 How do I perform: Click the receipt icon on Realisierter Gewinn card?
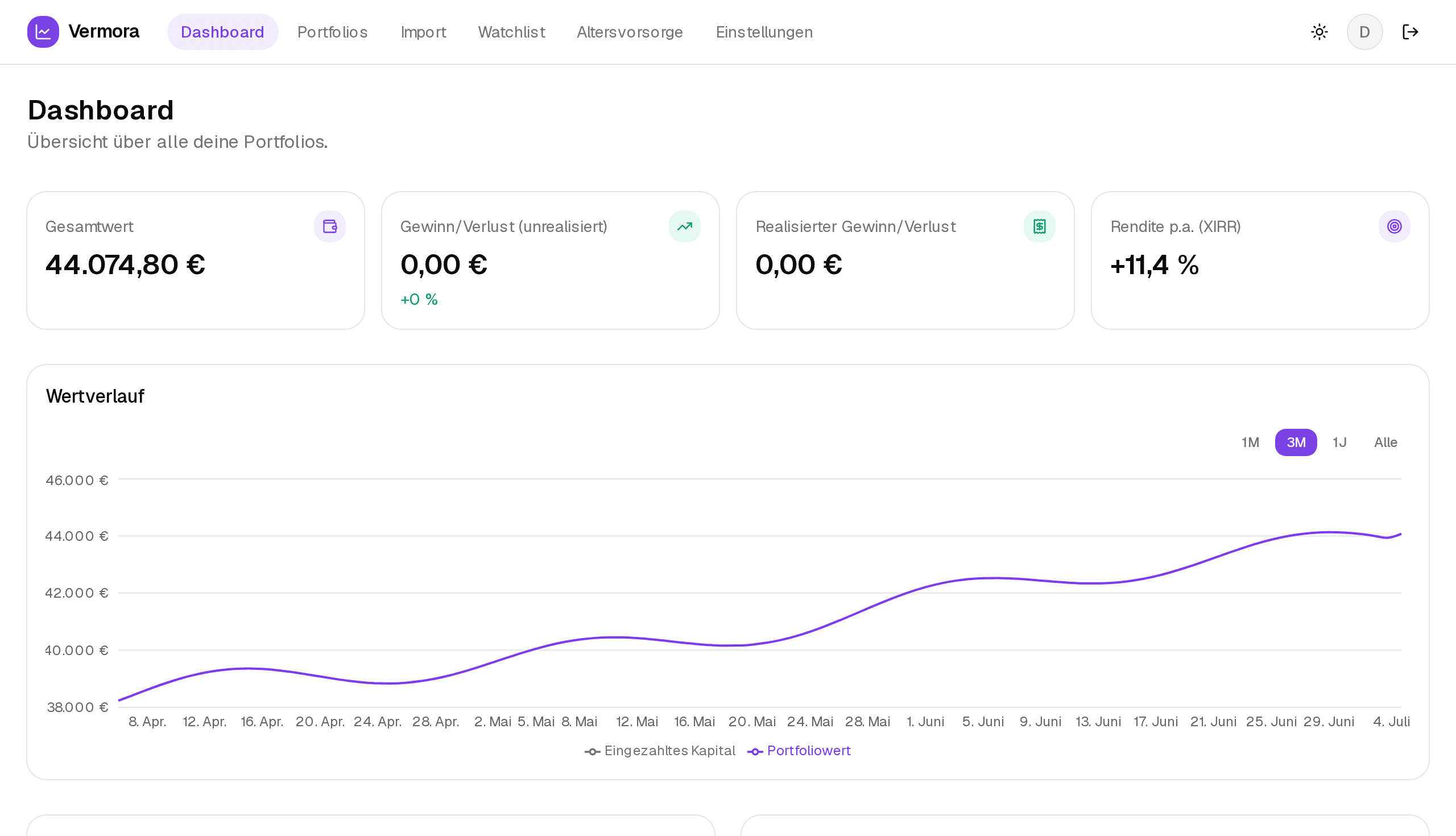coord(1039,226)
